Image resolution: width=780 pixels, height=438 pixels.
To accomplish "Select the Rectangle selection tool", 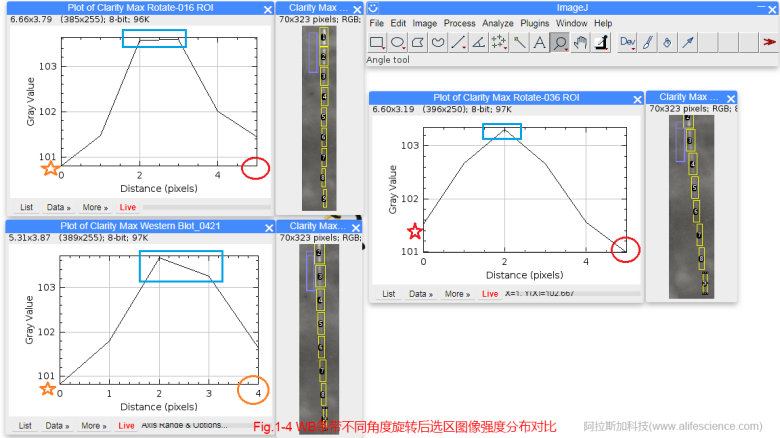I will [x=377, y=42].
